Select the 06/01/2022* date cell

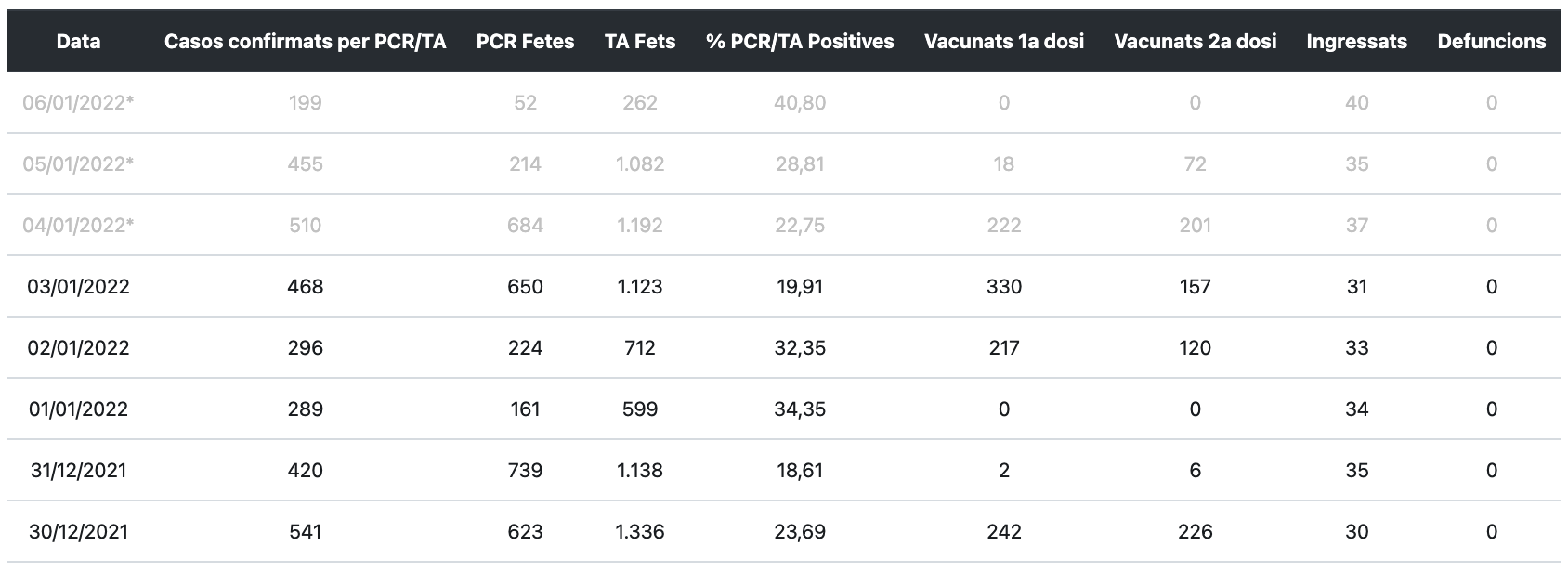pyautogui.click(x=78, y=103)
